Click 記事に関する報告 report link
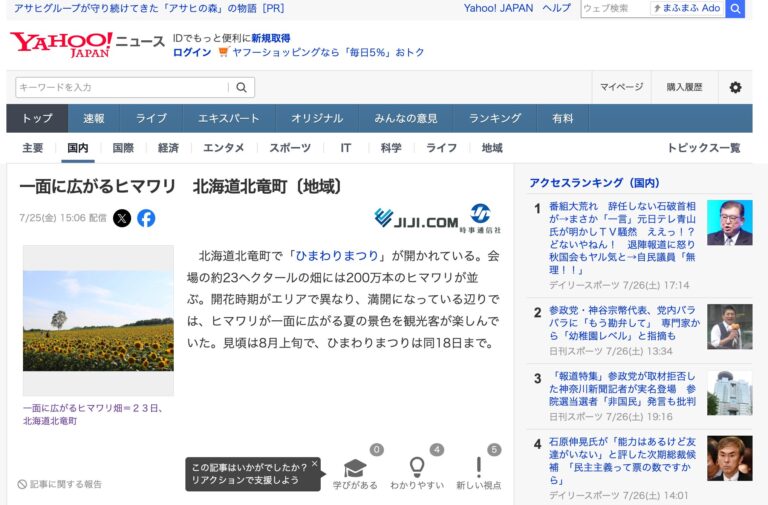 coord(60,484)
